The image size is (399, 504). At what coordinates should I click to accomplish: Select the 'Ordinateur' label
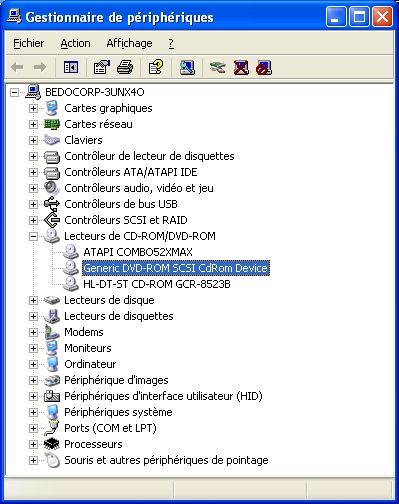click(90, 364)
